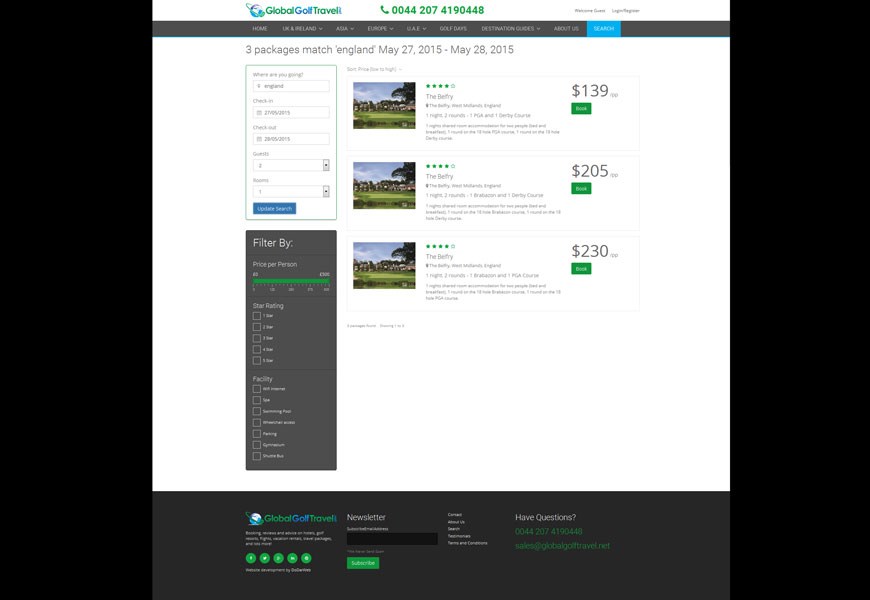Open the Golf Days nav item

click(453, 29)
